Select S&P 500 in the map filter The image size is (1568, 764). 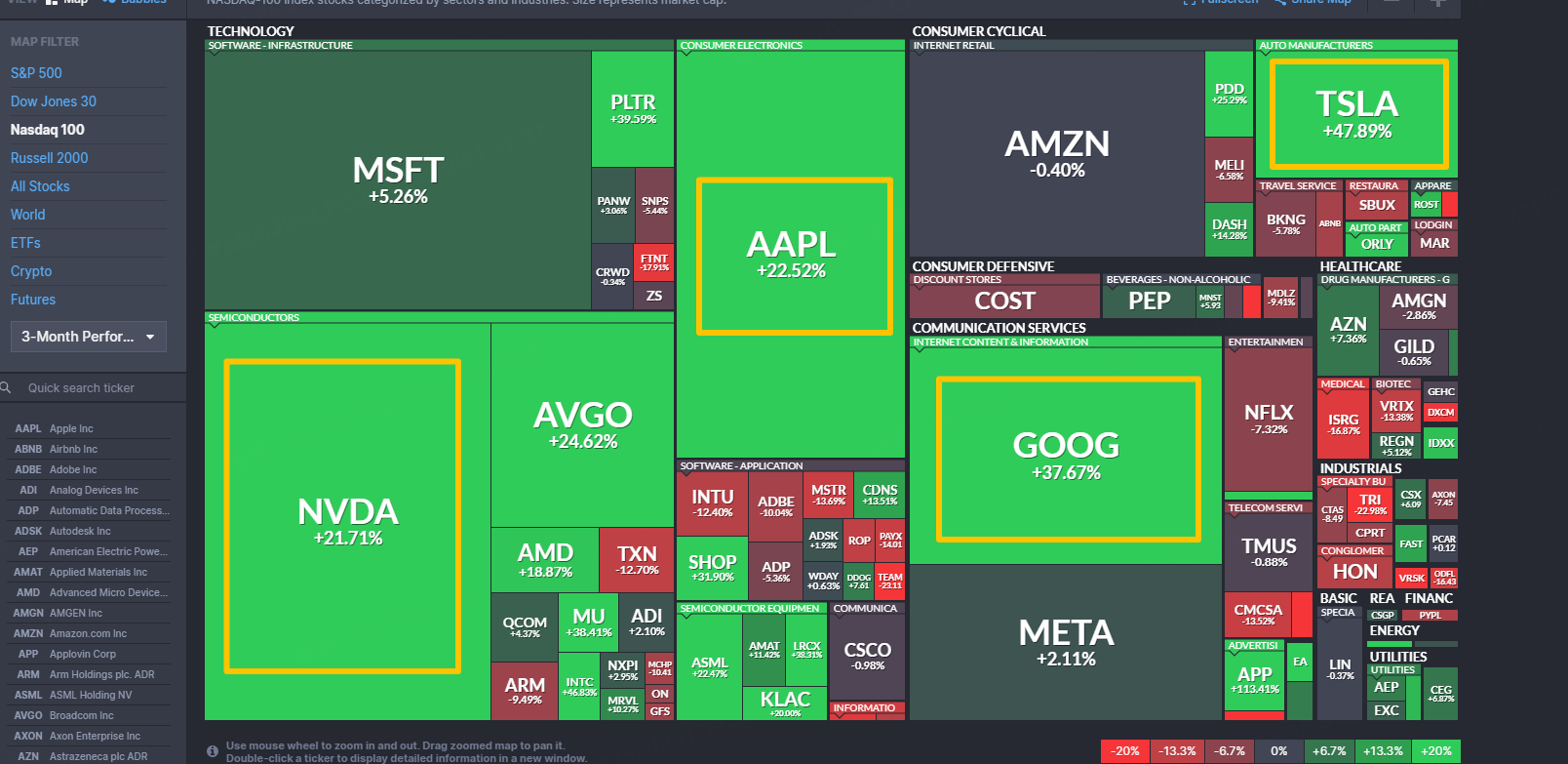(x=36, y=73)
